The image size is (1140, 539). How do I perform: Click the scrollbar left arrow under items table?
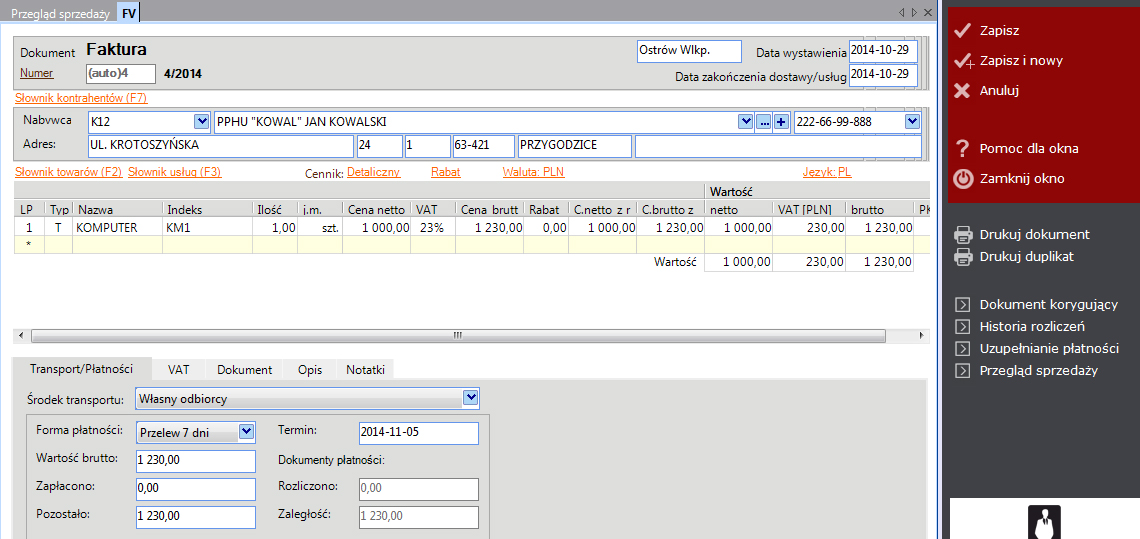coord(20,335)
